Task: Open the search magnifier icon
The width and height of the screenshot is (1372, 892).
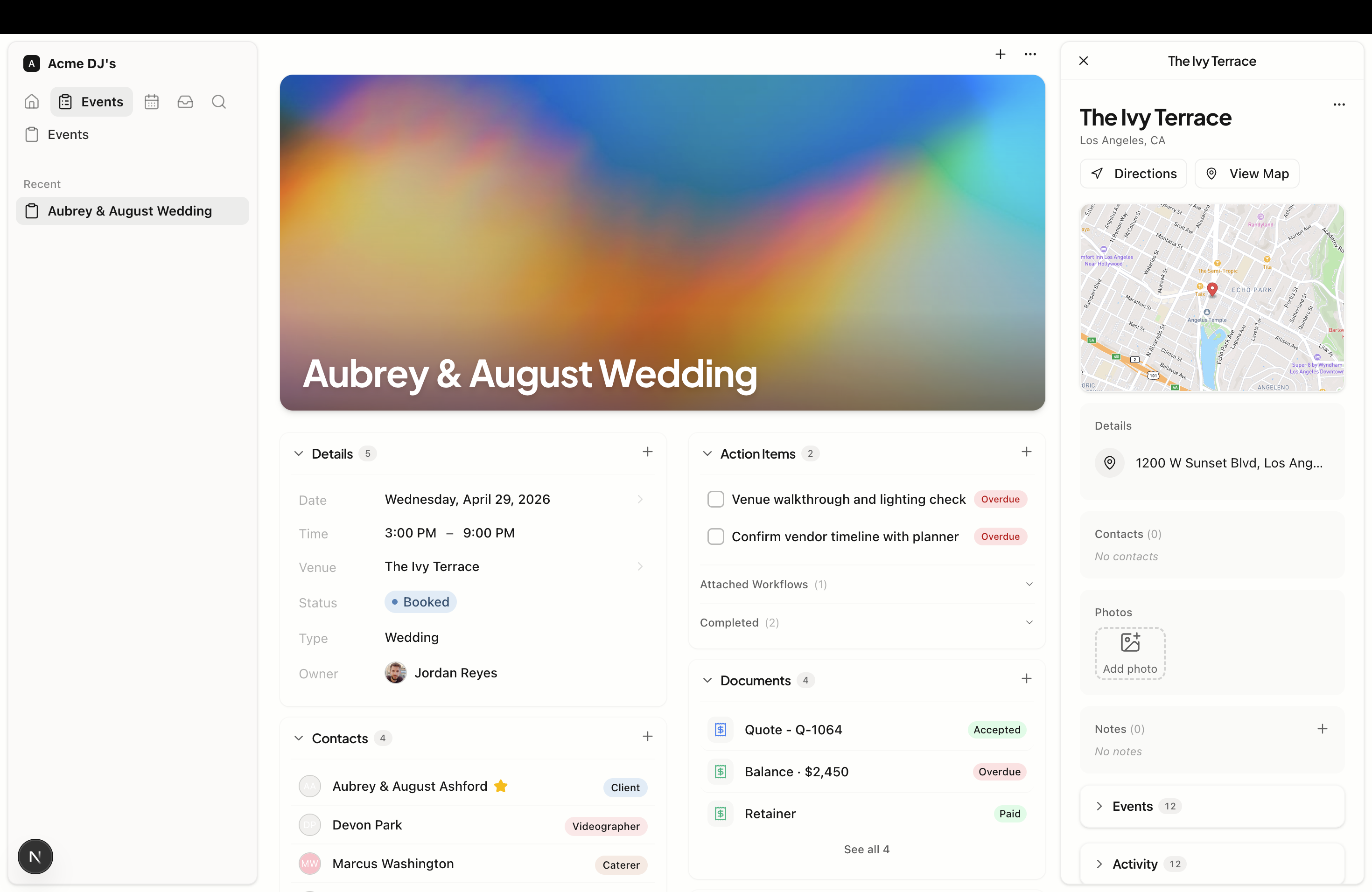Action: coord(218,102)
